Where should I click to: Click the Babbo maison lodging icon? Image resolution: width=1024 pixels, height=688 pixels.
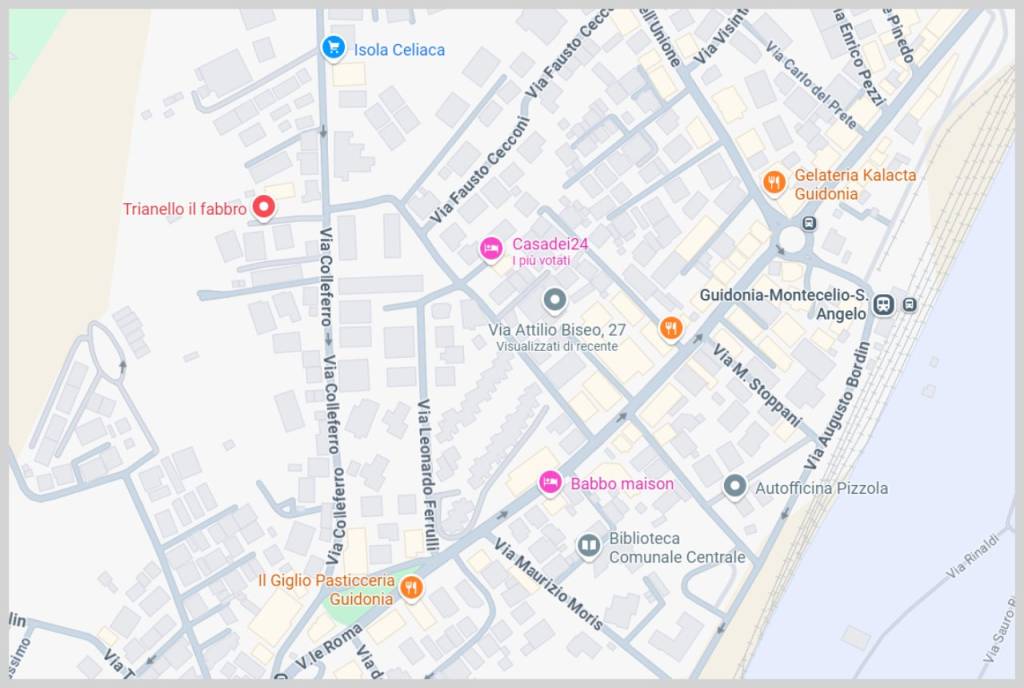pyautogui.click(x=550, y=483)
